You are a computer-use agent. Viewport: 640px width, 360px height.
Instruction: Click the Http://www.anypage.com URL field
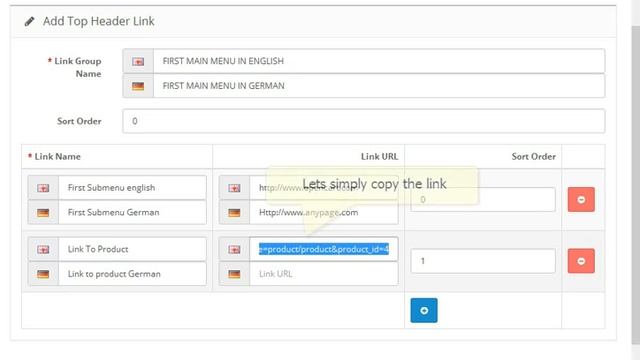coord(324,212)
